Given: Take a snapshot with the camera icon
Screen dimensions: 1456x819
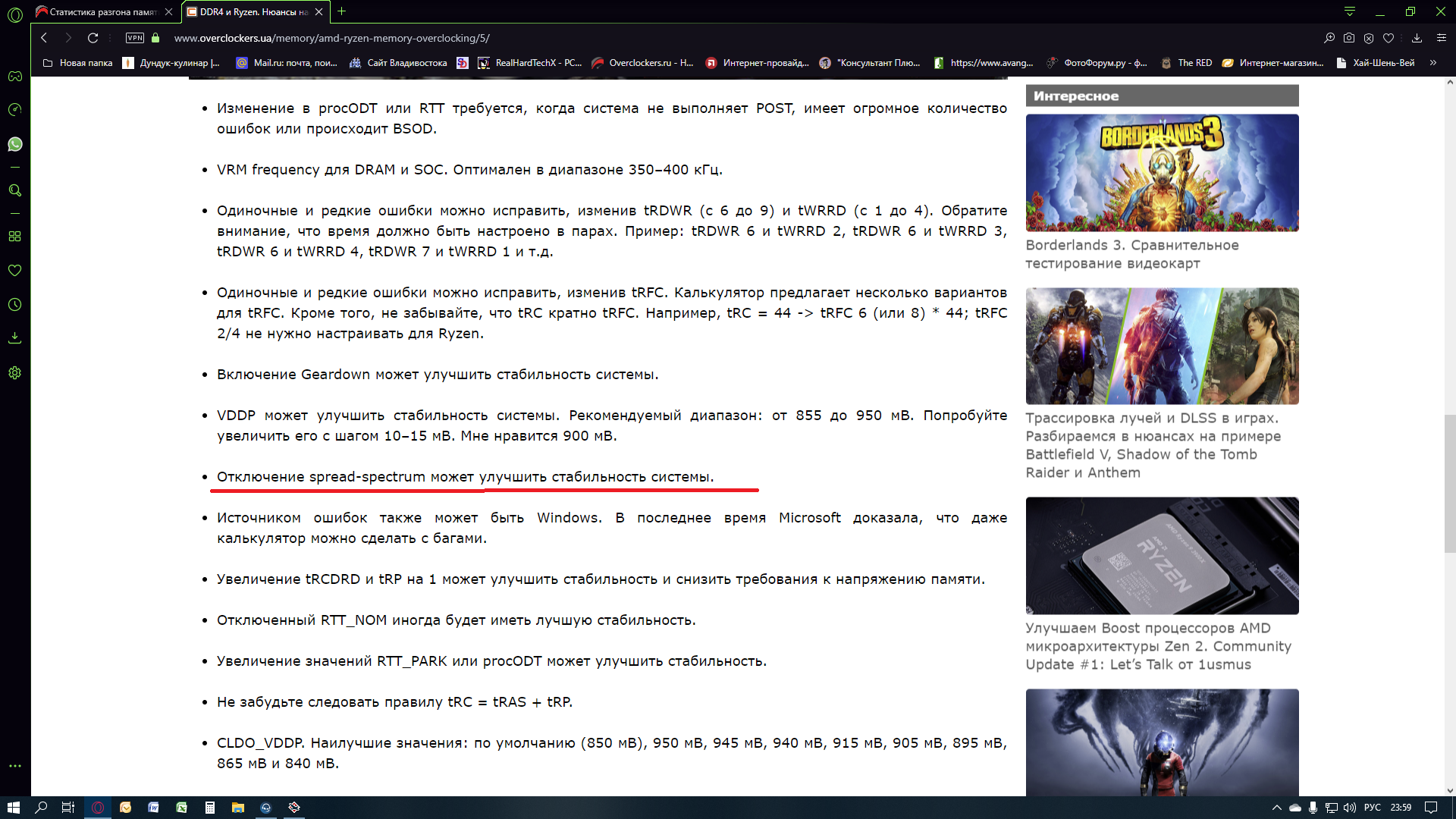Looking at the screenshot, I should click(x=1348, y=38).
